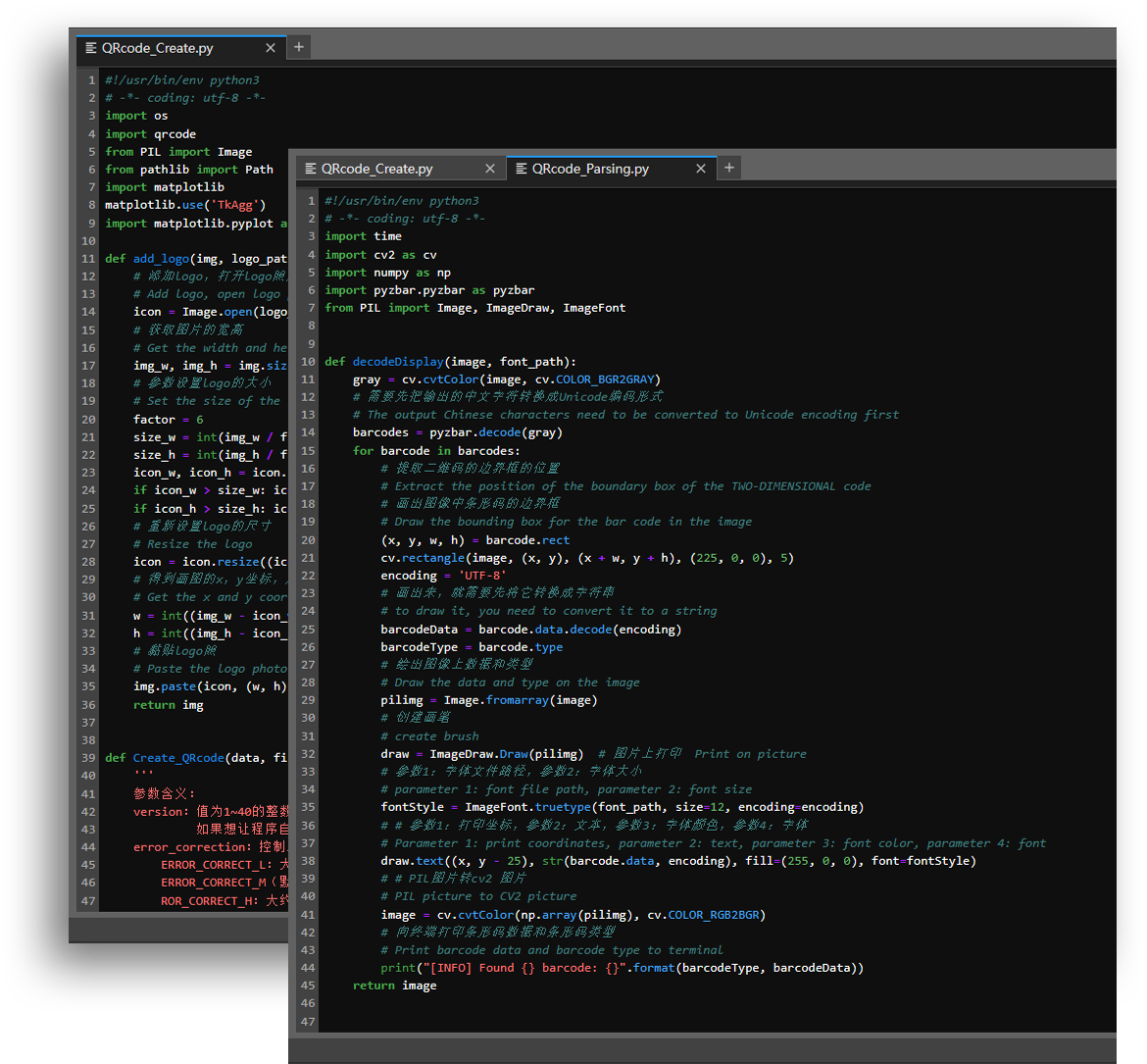Click 'decodeDisplay' function name in front editor
This screenshot has height=1064, width=1147.
point(398,362)
